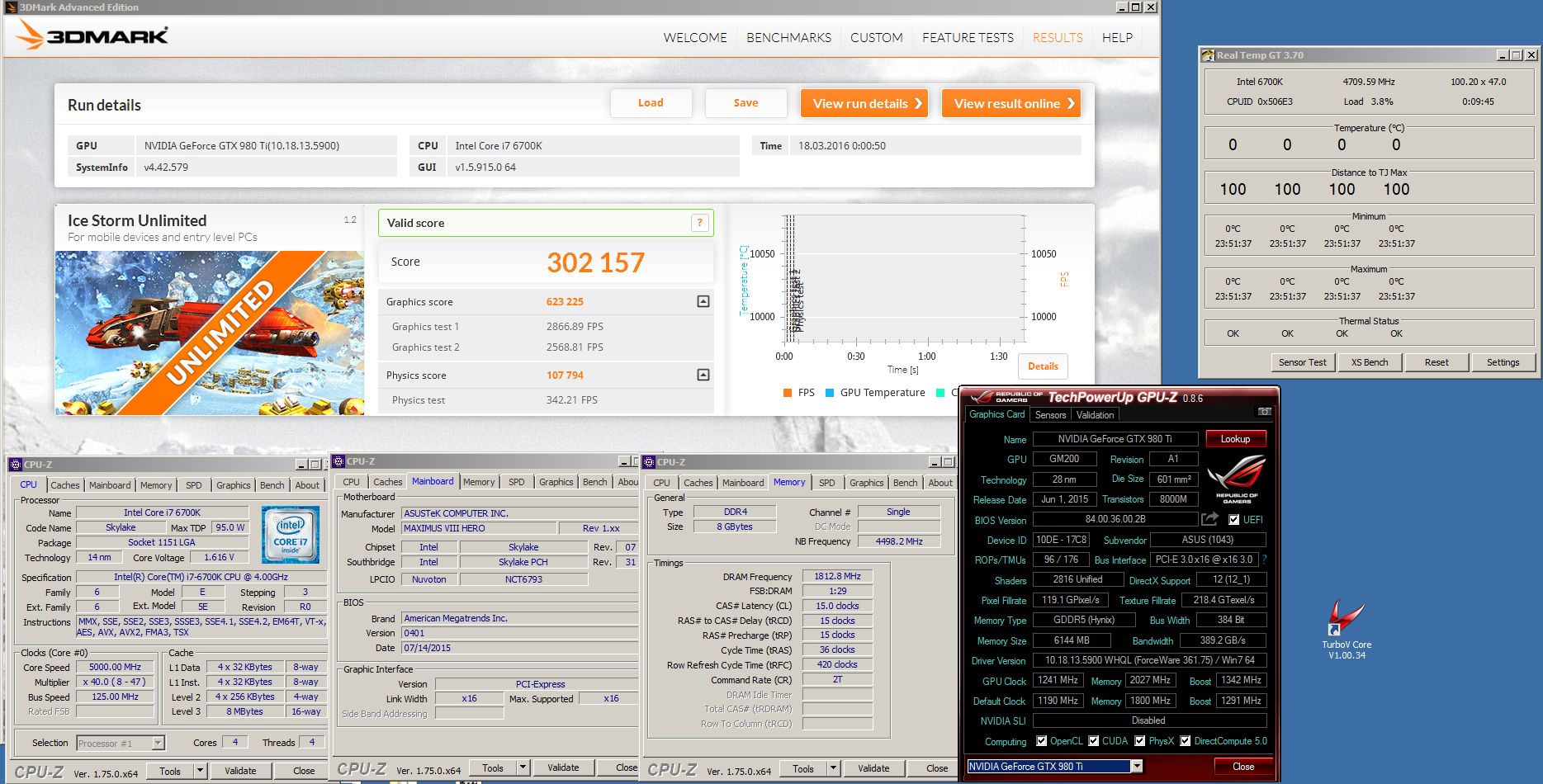Toggle the CUDA checkbox
1543x784 pixels.
pyautogui.click(x=1093, y=741)
